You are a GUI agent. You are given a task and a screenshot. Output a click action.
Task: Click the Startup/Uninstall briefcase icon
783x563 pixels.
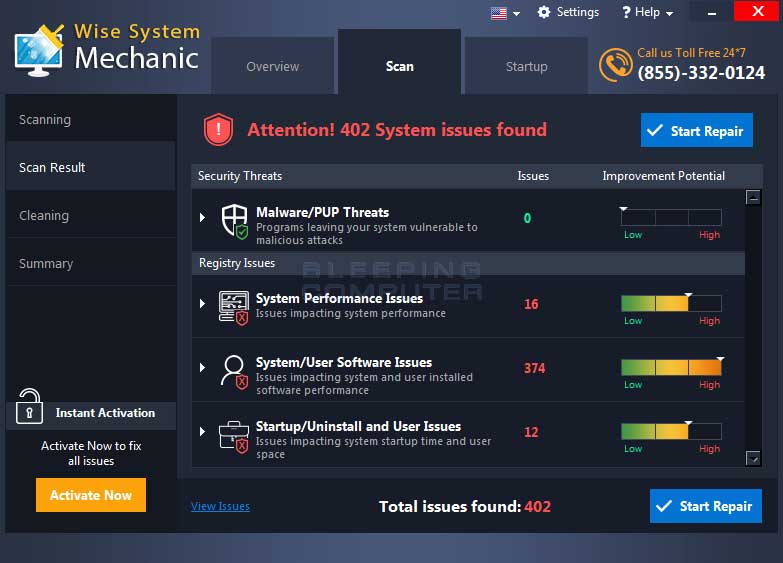click(234, 437)
